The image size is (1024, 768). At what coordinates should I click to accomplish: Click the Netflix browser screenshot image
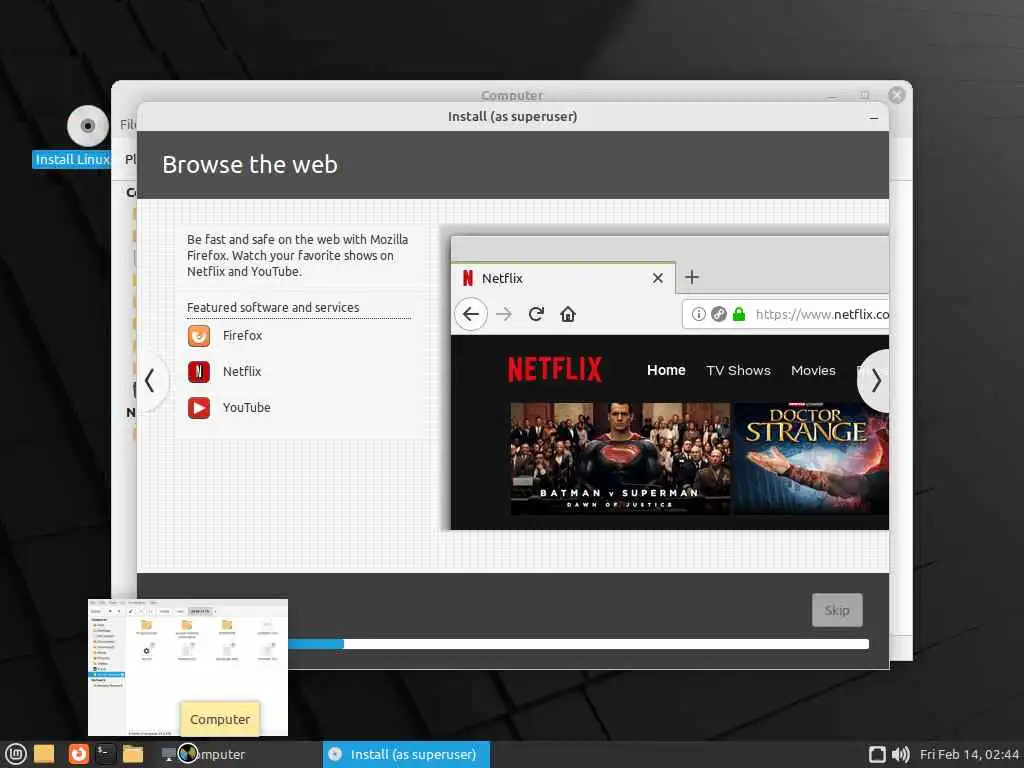(x=669, y=383)
